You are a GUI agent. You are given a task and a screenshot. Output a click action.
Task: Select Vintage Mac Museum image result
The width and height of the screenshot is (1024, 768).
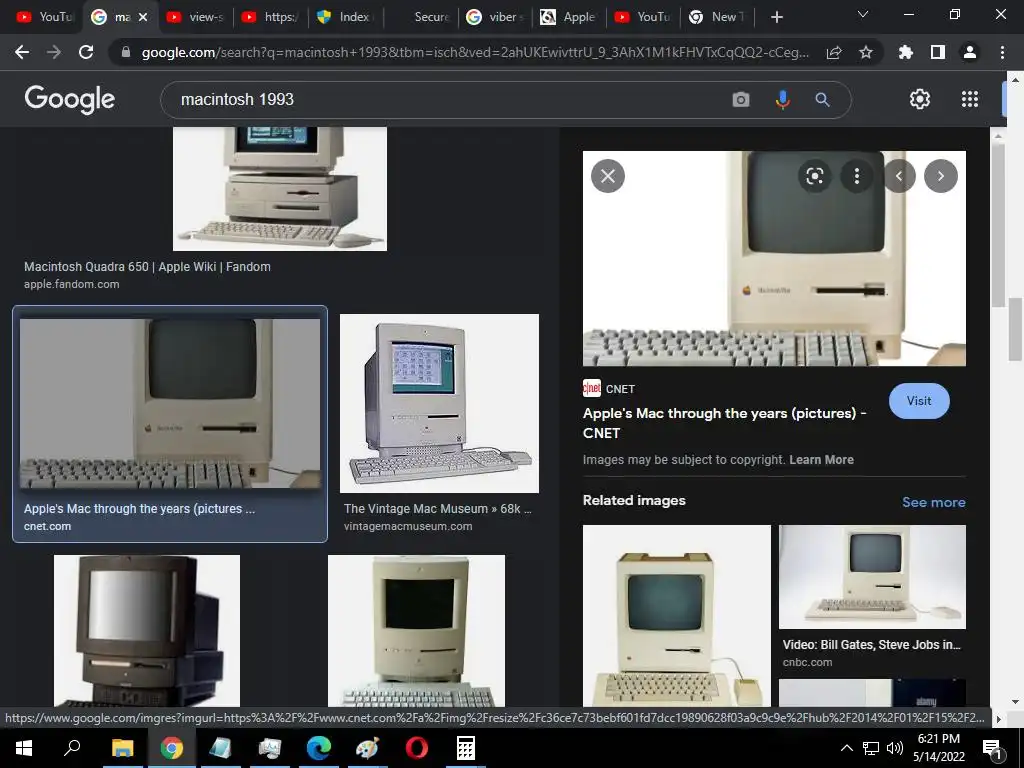(440, 403)
